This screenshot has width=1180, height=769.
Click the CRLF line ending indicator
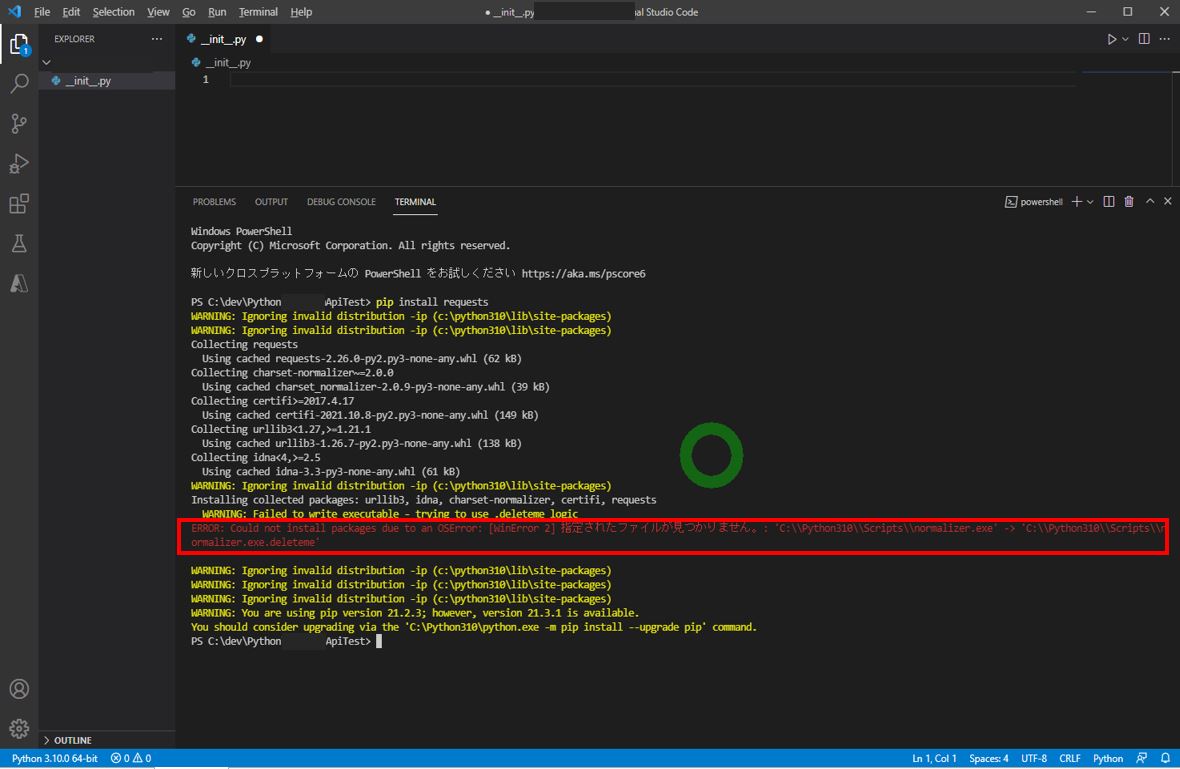[1069, 758]
